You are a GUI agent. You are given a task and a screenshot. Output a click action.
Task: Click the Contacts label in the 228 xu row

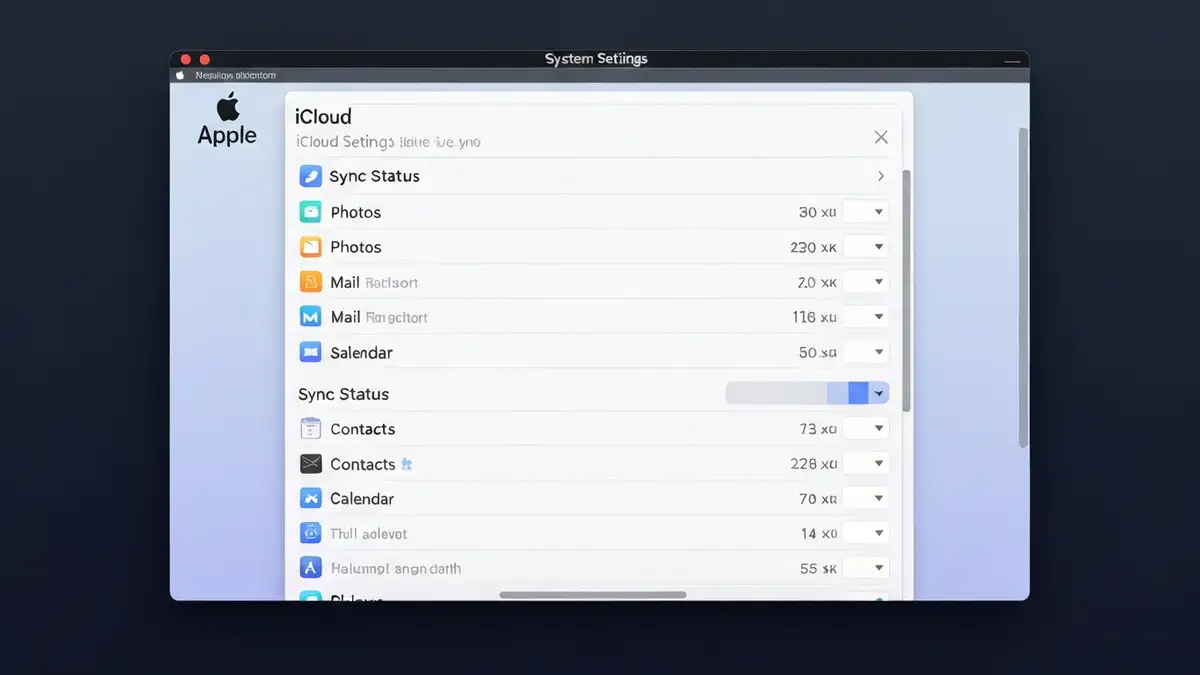(x=363, y=464)
